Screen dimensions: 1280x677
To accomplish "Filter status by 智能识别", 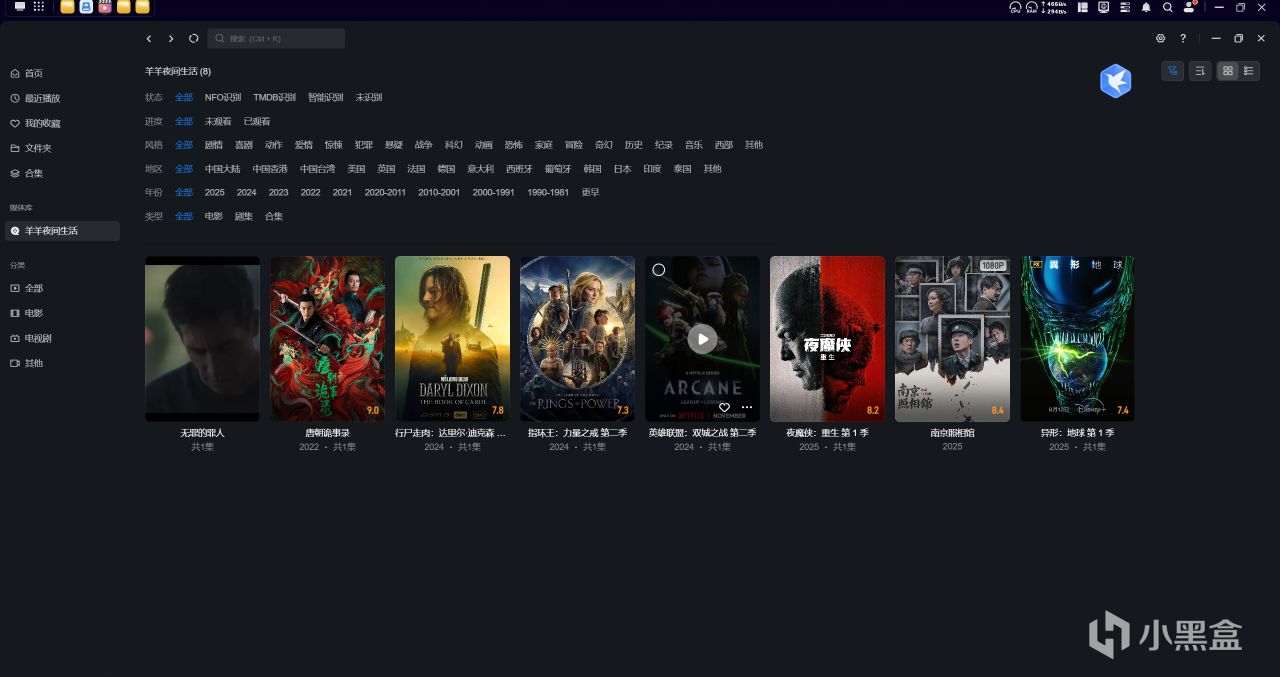I will [325, 98].
